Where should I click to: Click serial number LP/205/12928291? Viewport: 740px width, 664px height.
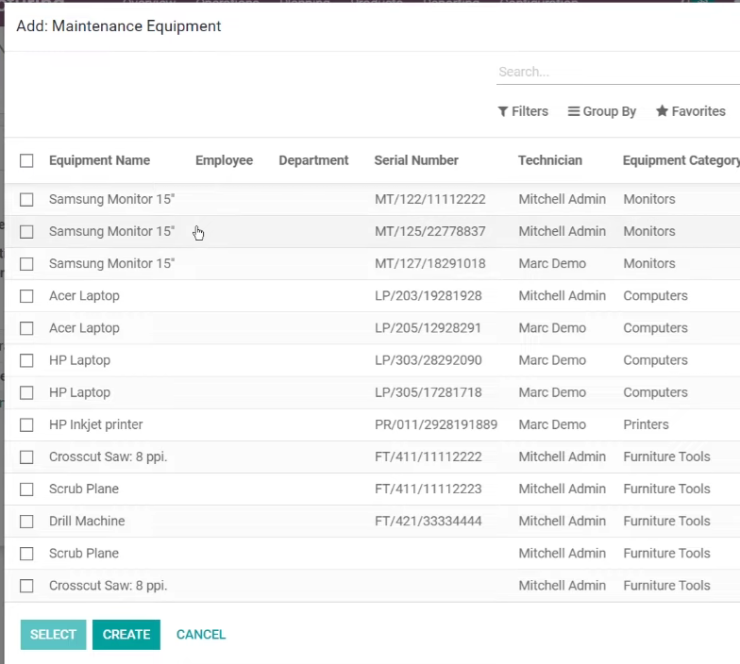428,328
